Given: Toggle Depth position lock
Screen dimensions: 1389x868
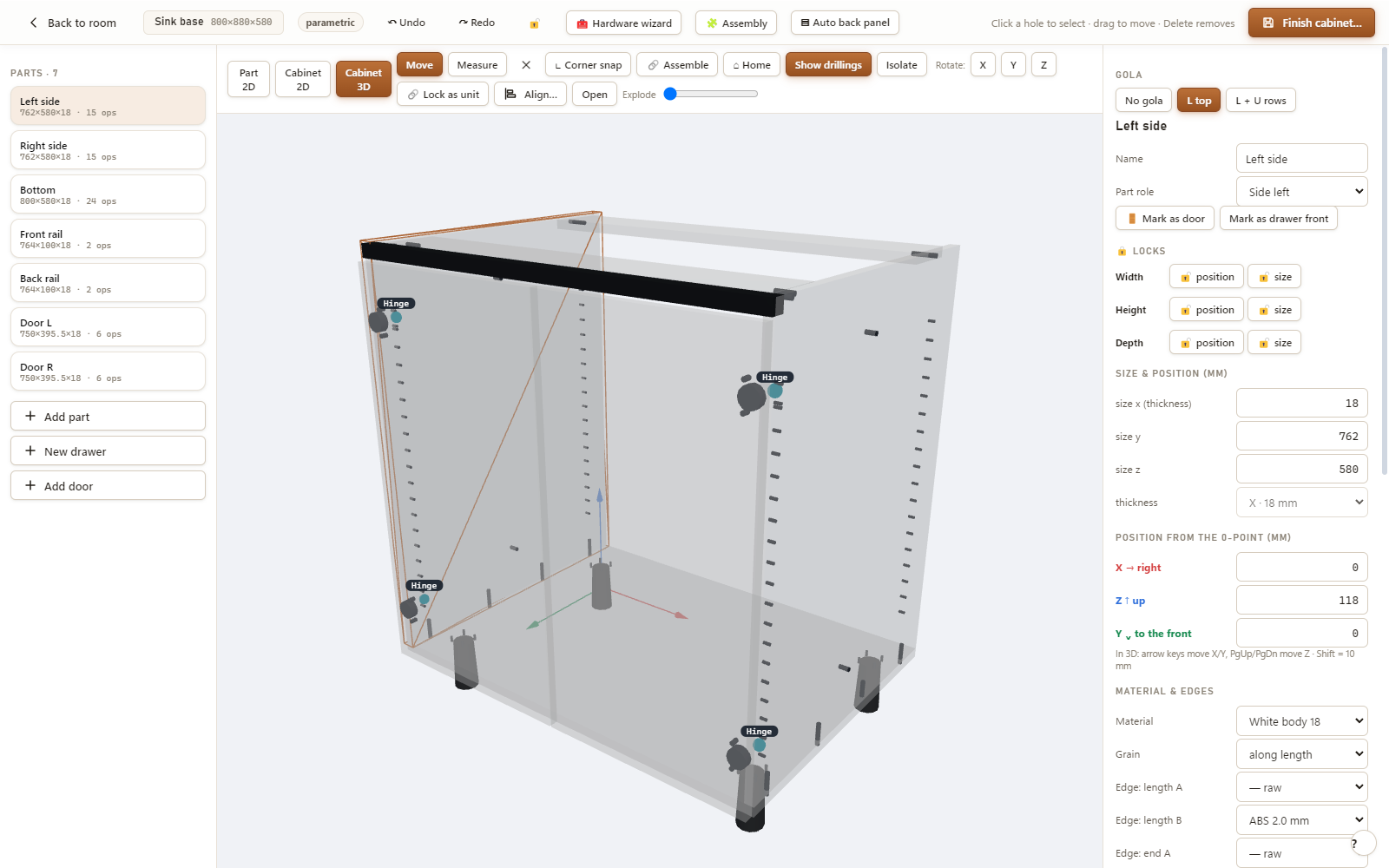Looking at the screenshot, I should pos(1207,342).
